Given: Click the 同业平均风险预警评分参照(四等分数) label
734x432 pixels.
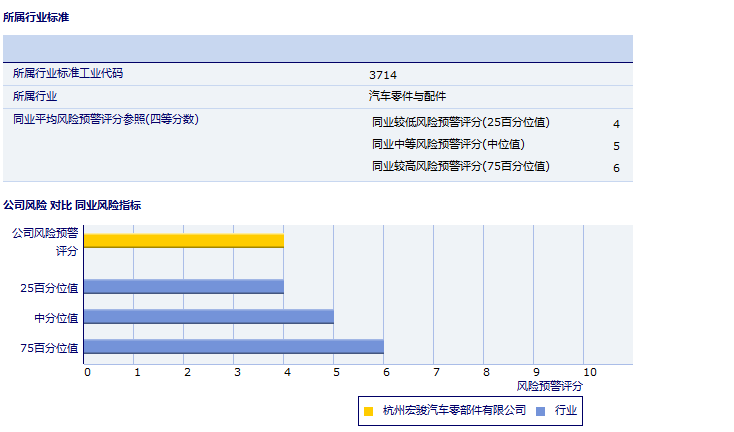Looking at the screenshot, I should tap(106, 120).
